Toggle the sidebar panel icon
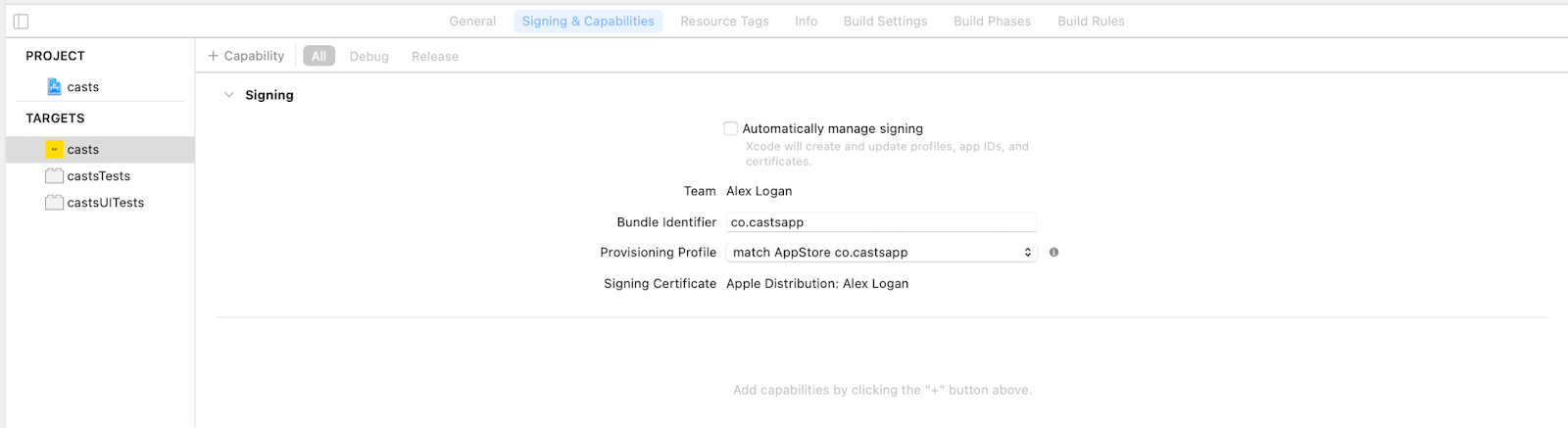This screenshot has width=1568, height=428. 21,21
